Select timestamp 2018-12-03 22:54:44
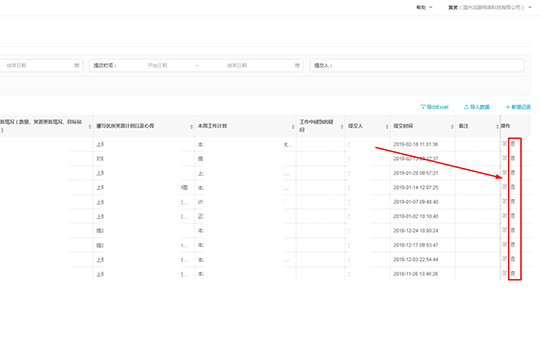The image size is (540, 360). (x=416, y=259)
